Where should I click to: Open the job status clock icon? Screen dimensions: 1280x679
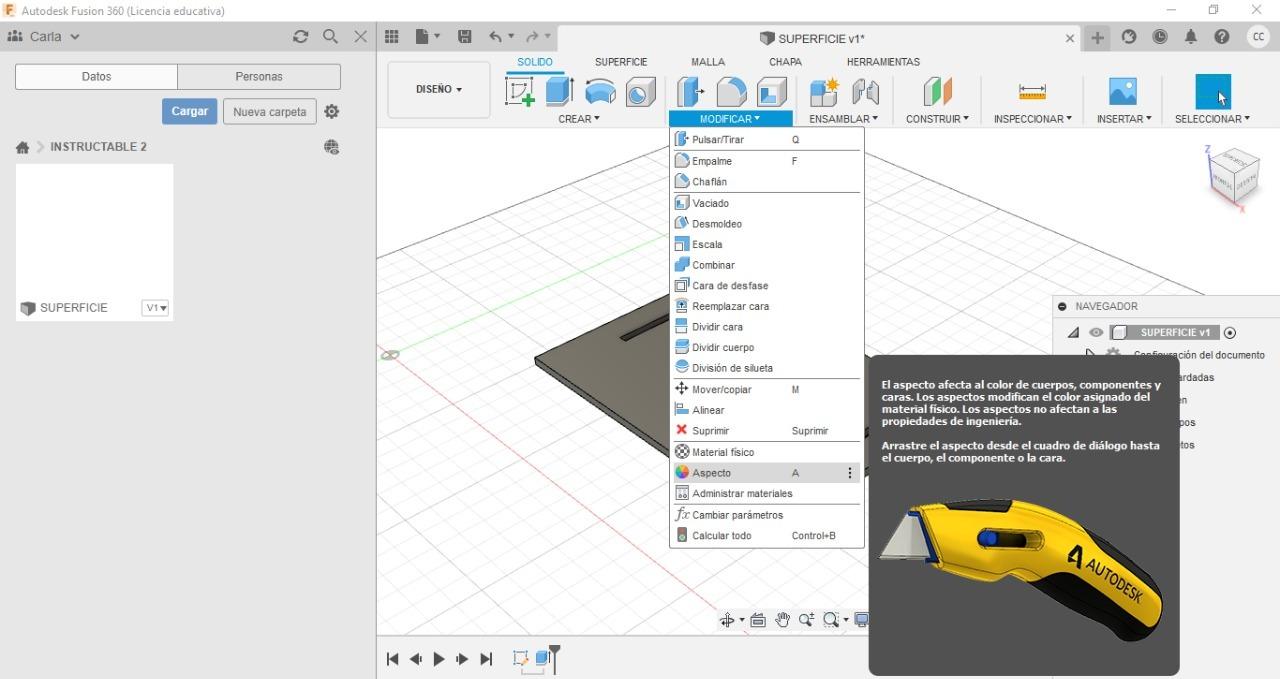pos(1160,37)
